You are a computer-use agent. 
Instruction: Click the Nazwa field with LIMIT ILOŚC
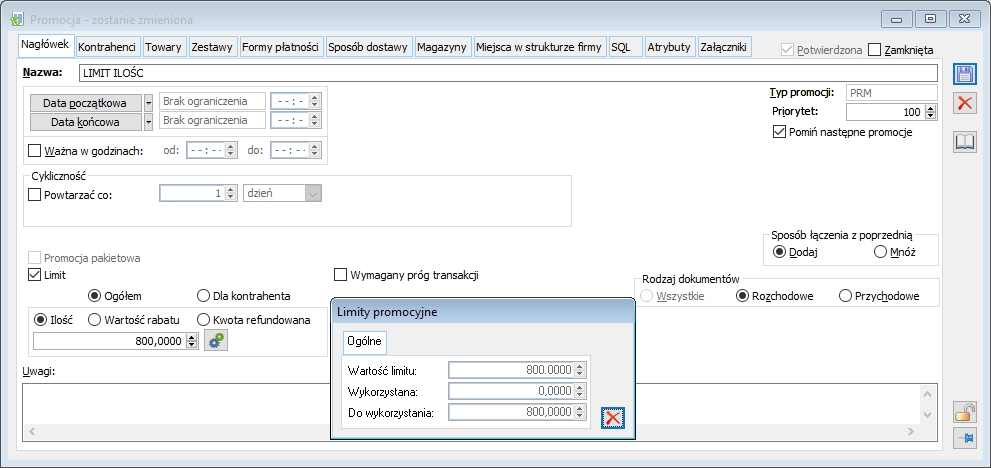point(508,73)
